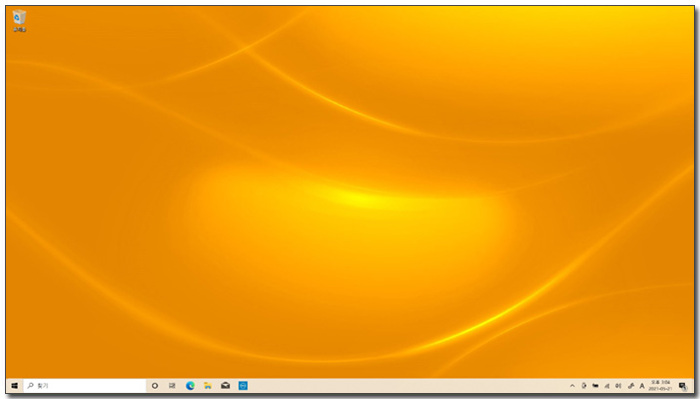Open the blue pinned app after Mail

pos(243,386)
